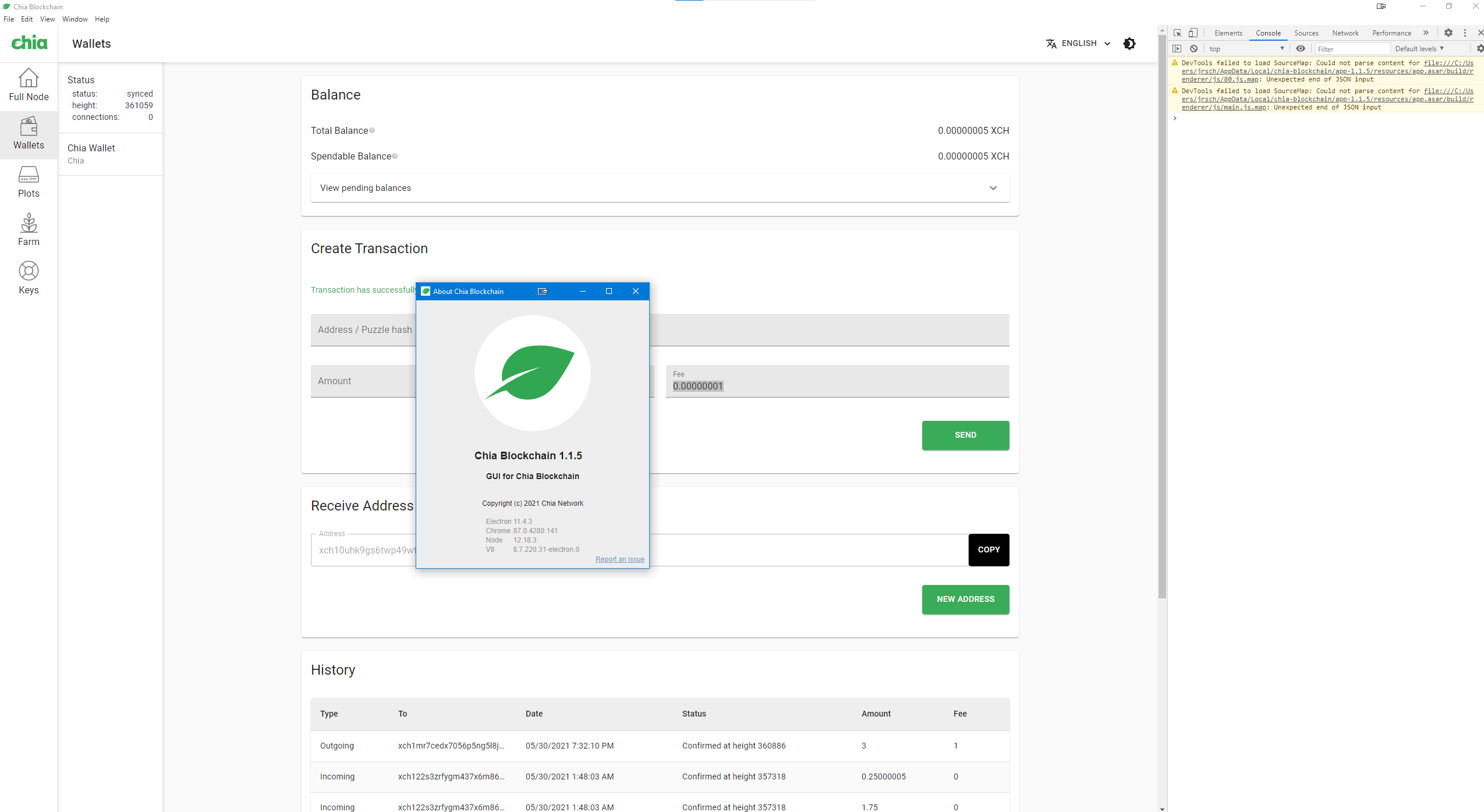The height and width of the screenshot is (812, 1484).
Task: Open the Window menu
Action: [x=75, y=19]
